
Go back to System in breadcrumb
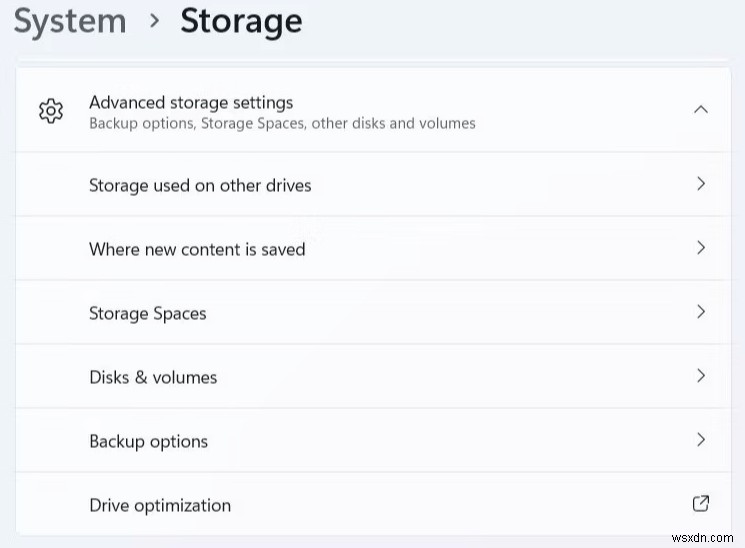click(70, 21)
